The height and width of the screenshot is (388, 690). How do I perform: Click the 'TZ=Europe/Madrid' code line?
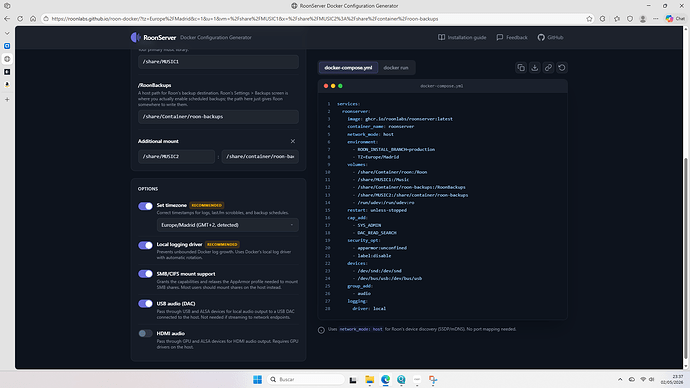(378, 157)
